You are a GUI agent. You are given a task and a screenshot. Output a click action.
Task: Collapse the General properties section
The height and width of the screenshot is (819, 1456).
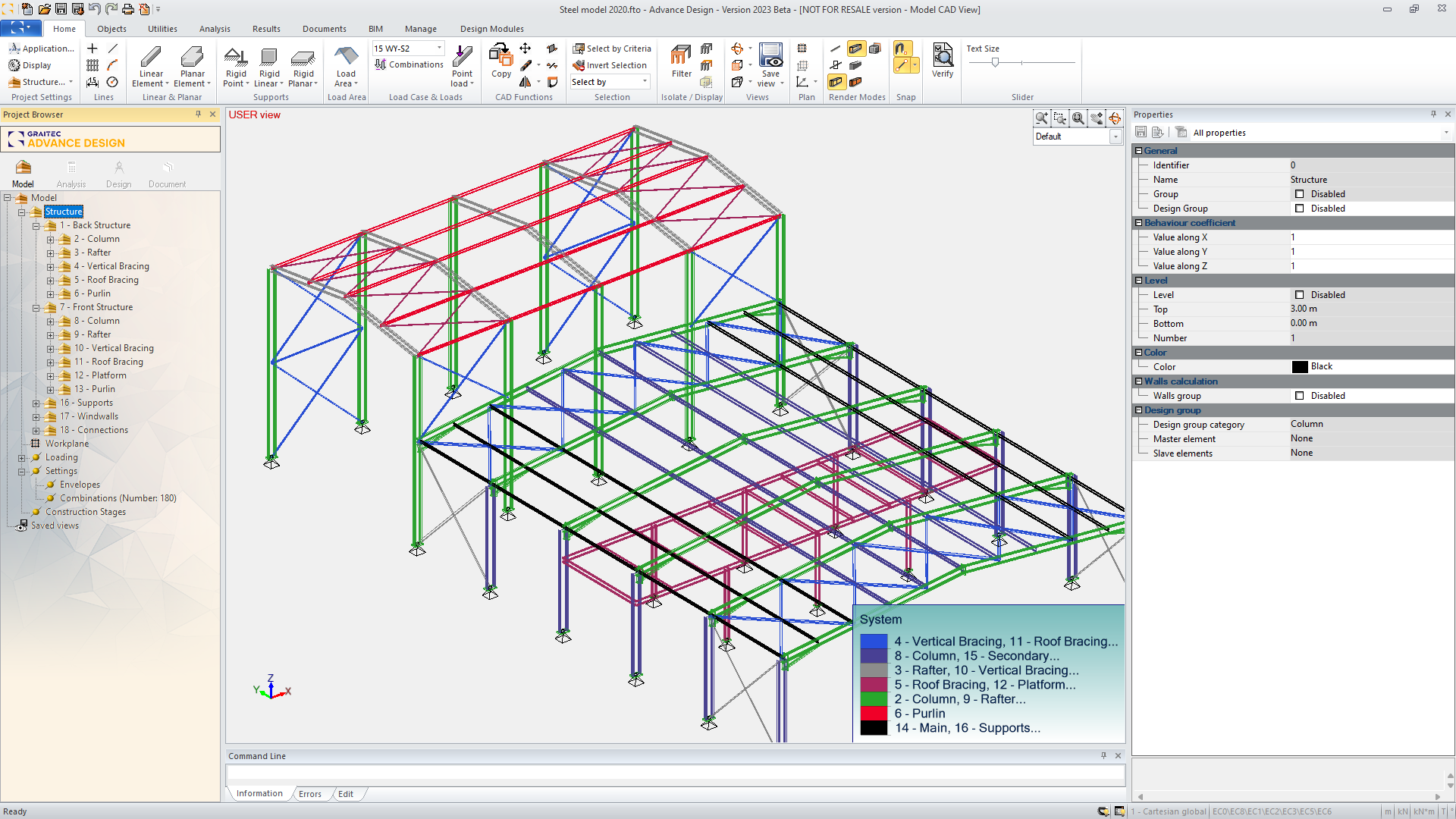click(1138, 151)
